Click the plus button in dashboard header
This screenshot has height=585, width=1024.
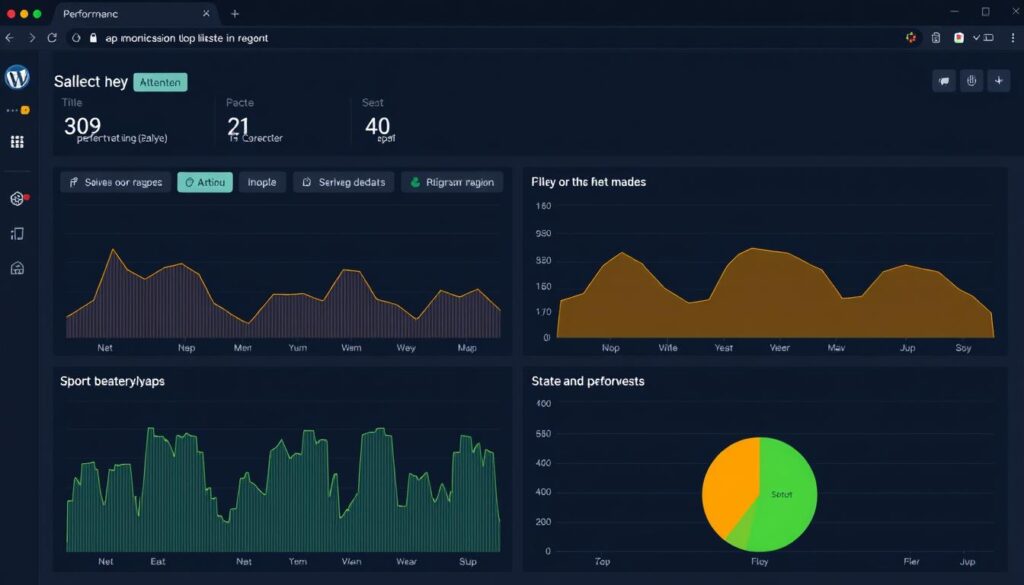click(998, 82)
